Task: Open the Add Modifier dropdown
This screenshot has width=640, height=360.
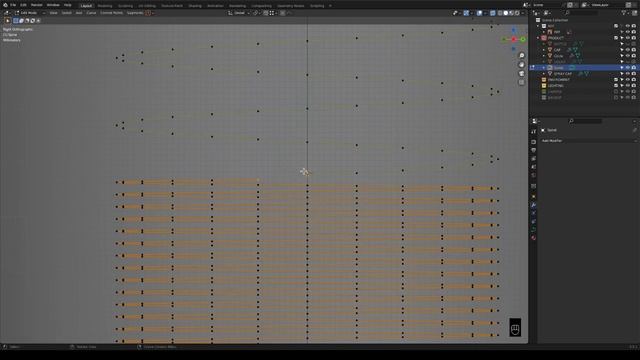Action: (x=589, y=141)
